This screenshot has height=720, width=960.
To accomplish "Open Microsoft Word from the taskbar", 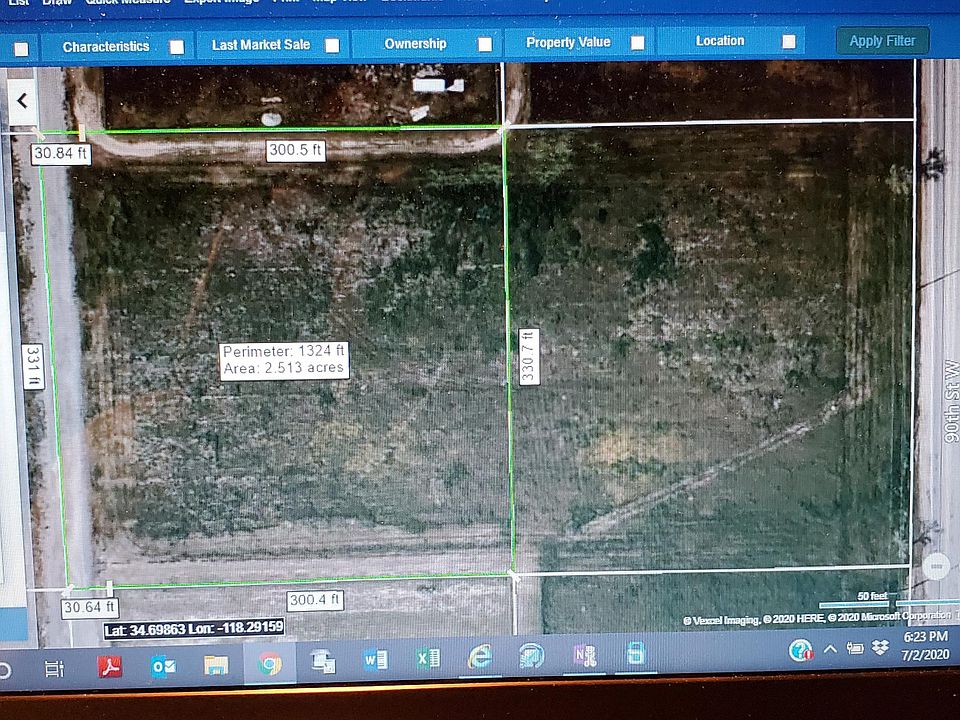I will pos(375,661).
